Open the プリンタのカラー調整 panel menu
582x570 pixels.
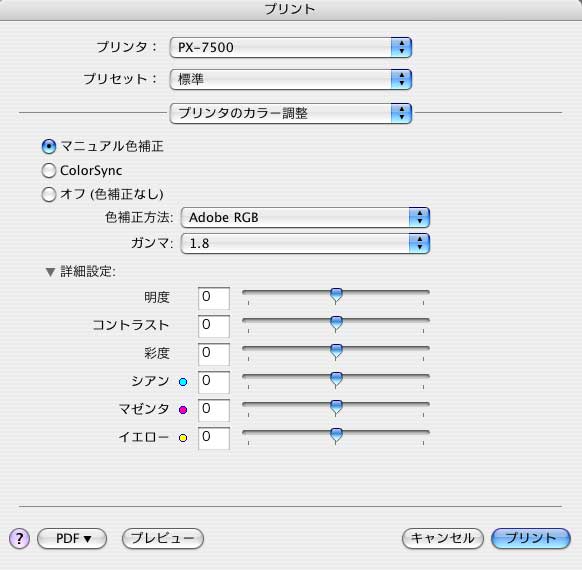(x=291, y=113)
